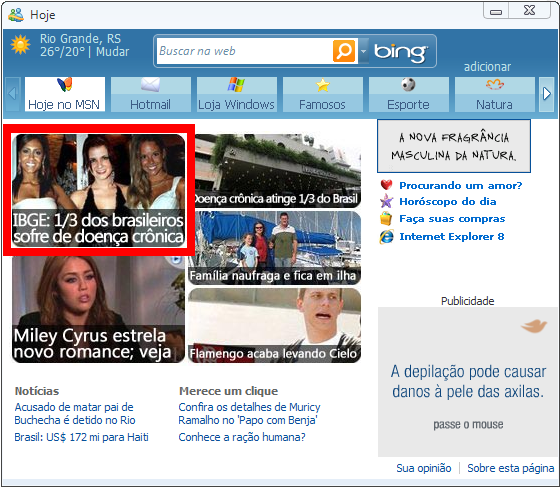The image size is (560, 487).
Task: Click 'Procurando um amor?' link
Action: (461, 186)
